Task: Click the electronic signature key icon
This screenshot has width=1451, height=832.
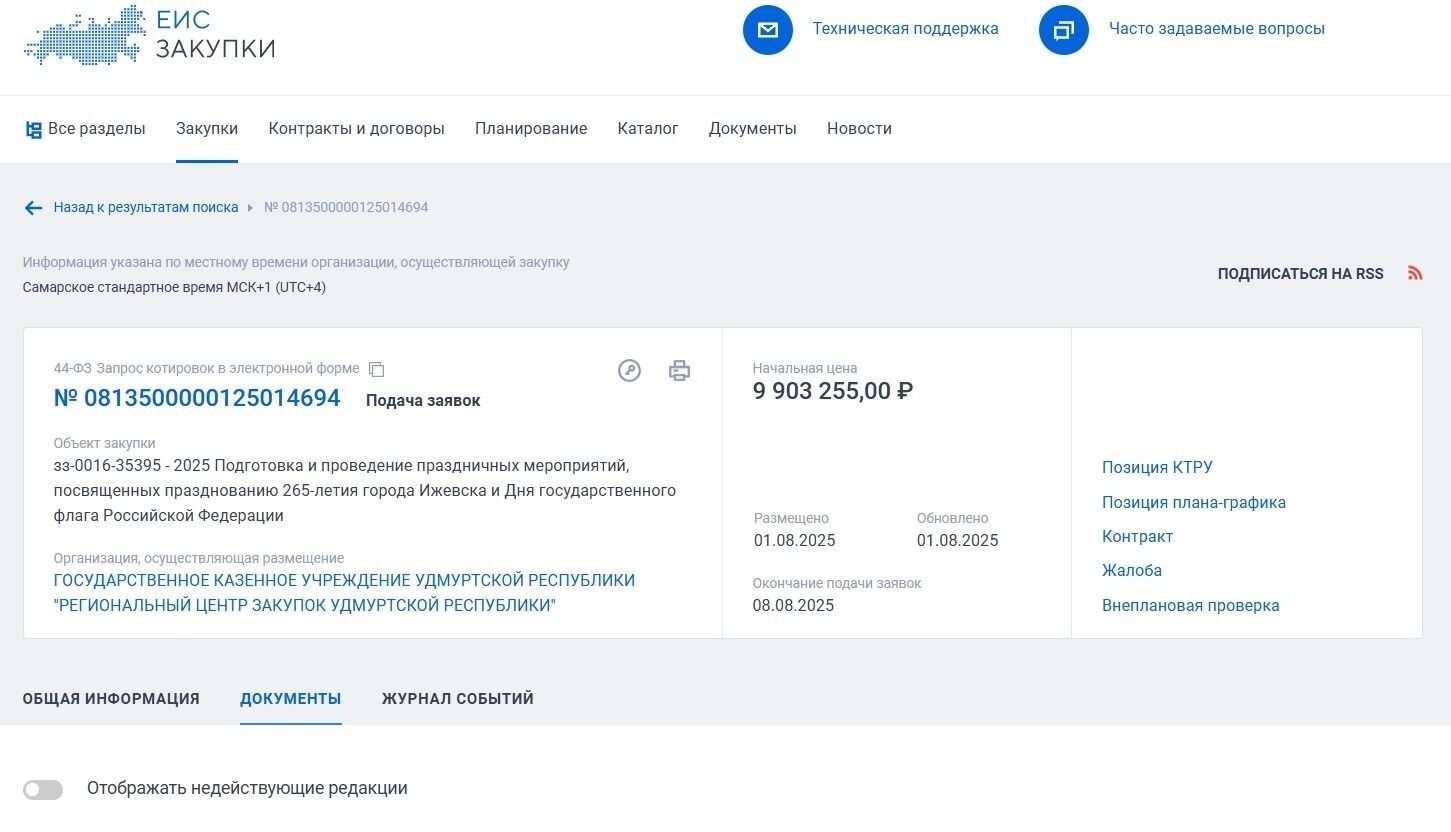Action: pos(629,371)
